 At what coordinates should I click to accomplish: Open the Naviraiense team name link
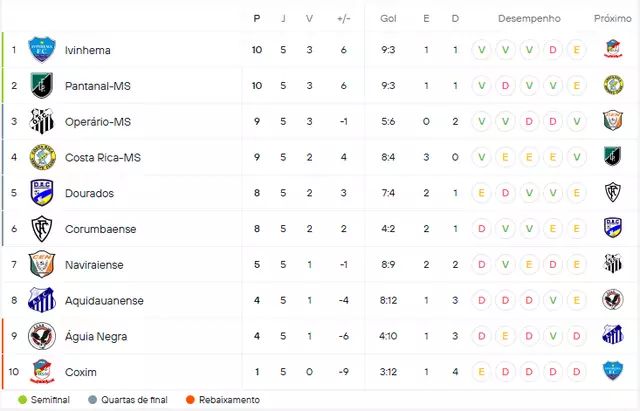click(x=94, y=265)
